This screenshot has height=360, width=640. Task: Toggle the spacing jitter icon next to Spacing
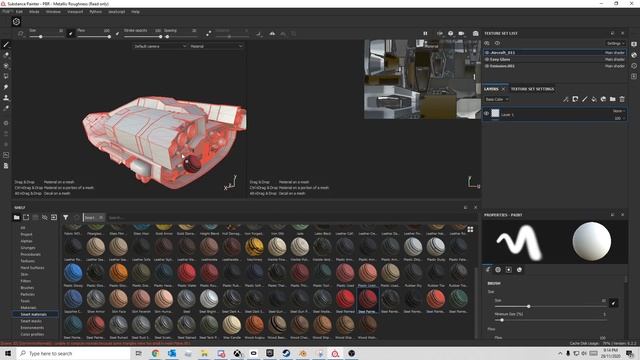[x=209, y=33]
